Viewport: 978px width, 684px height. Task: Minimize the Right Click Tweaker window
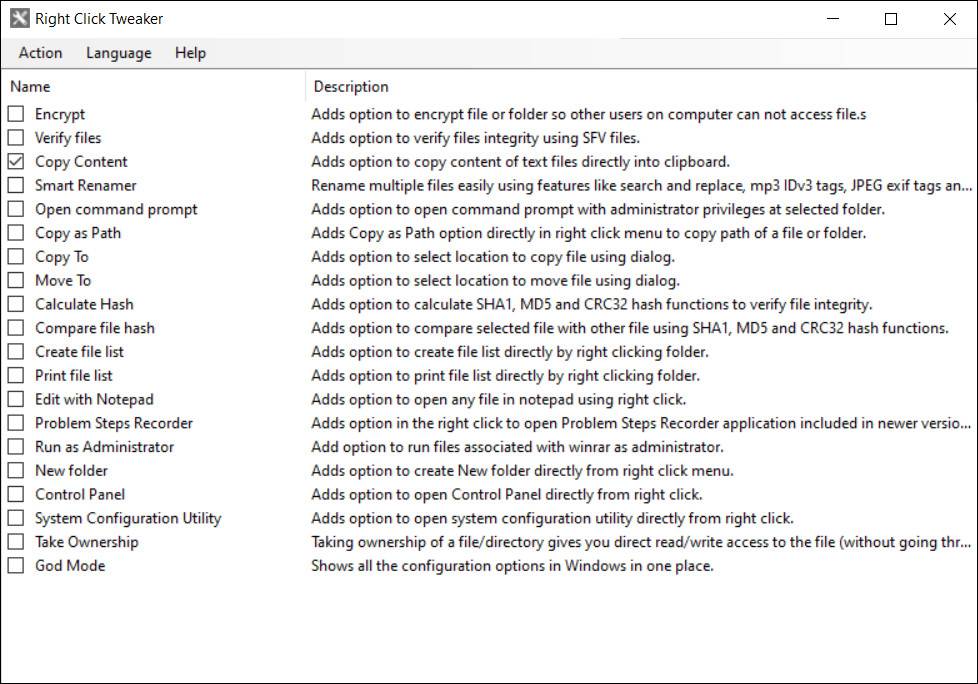(833, 19)
